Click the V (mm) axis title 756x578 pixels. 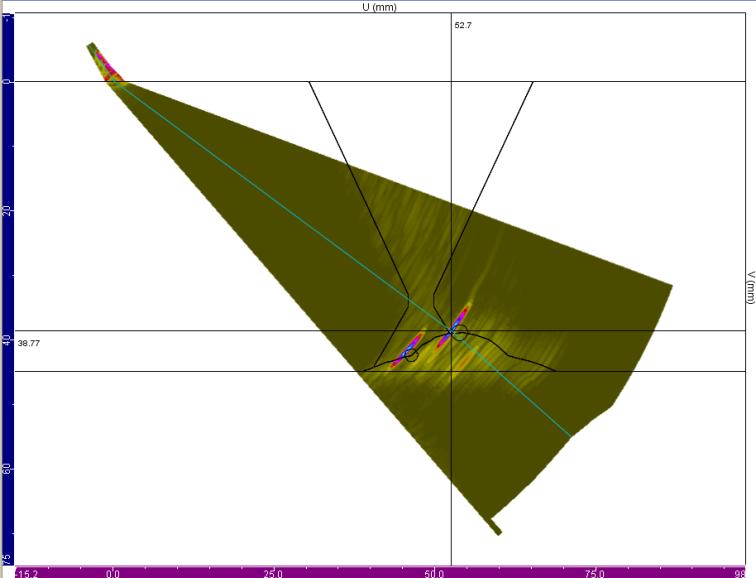(750, 288)
